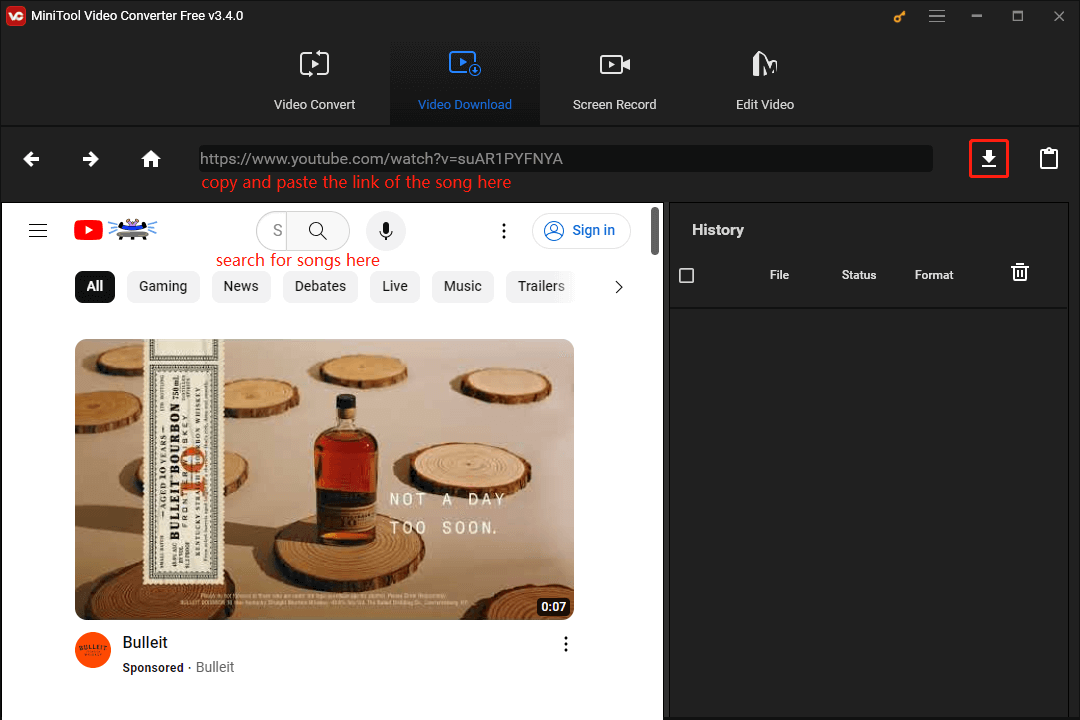
Task: Show more chips with right chevron
Action: tap(619, 287)
